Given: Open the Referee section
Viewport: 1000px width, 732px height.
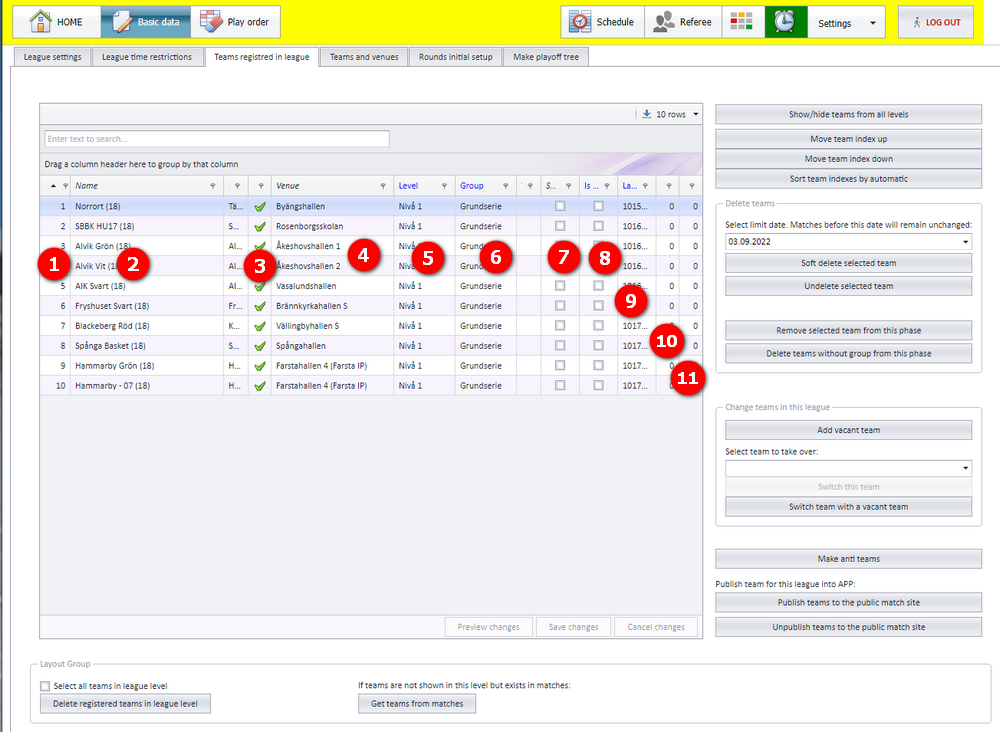Looking at the screenshot, I should [683, 22].
